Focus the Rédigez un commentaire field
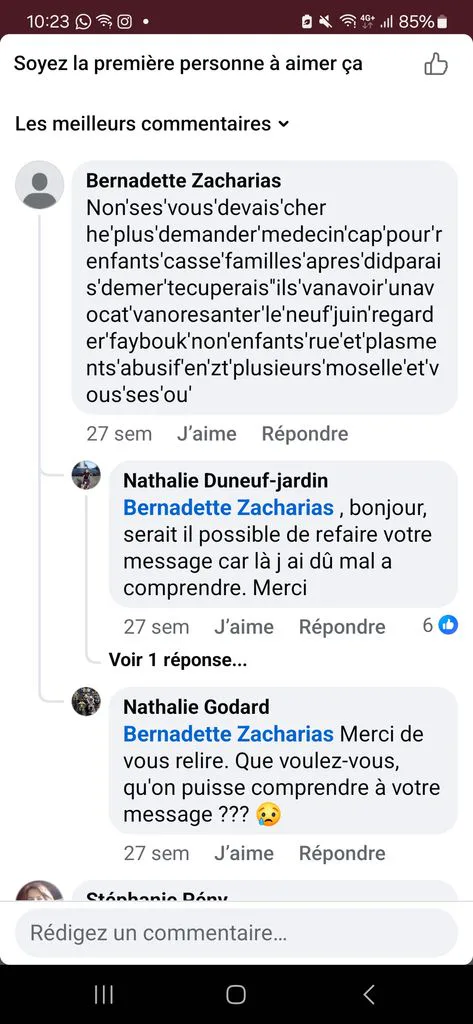The image size is (473, 1024). [x=236, y=933]
